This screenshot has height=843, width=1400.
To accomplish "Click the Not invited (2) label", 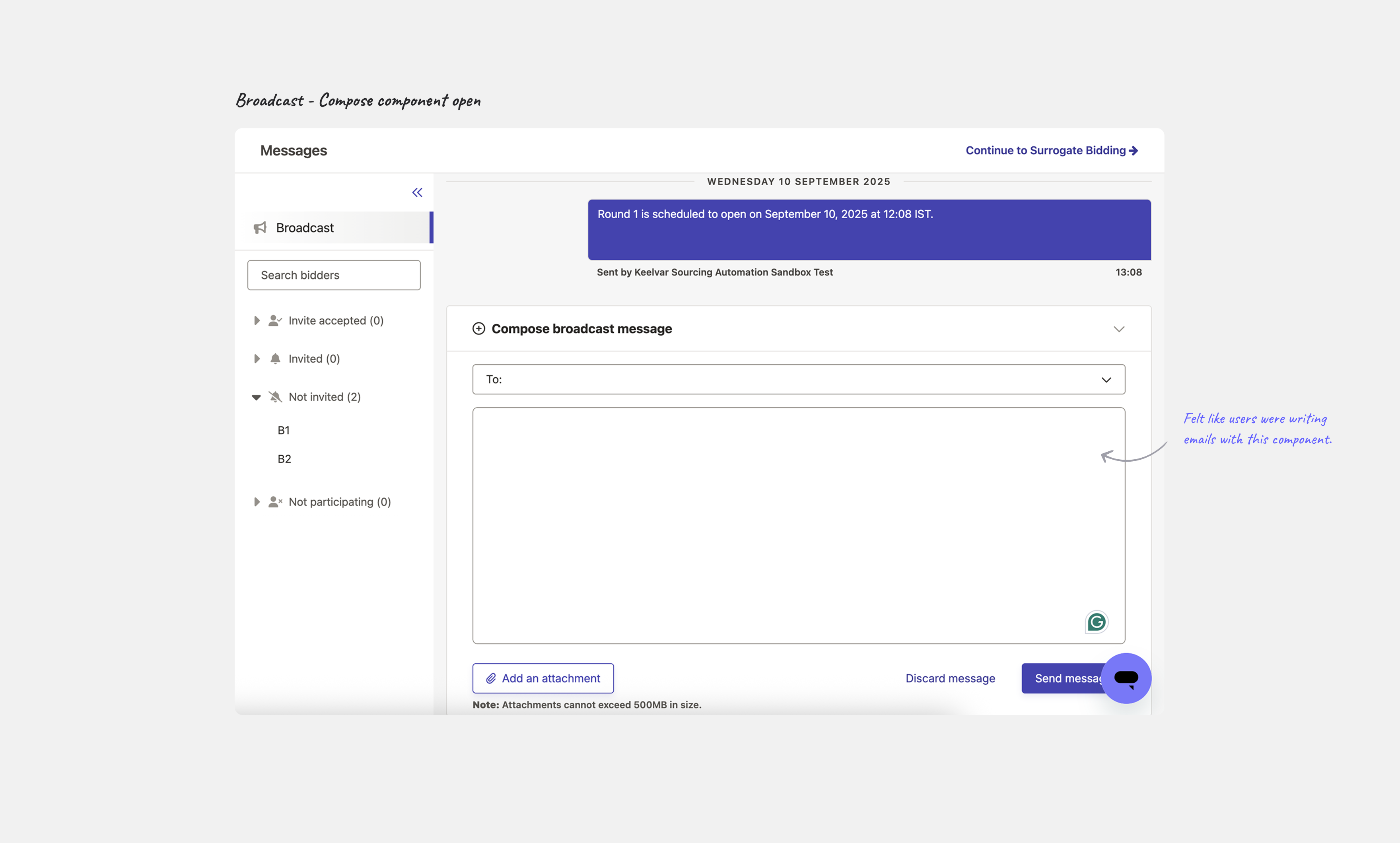I will coord(325,396).
